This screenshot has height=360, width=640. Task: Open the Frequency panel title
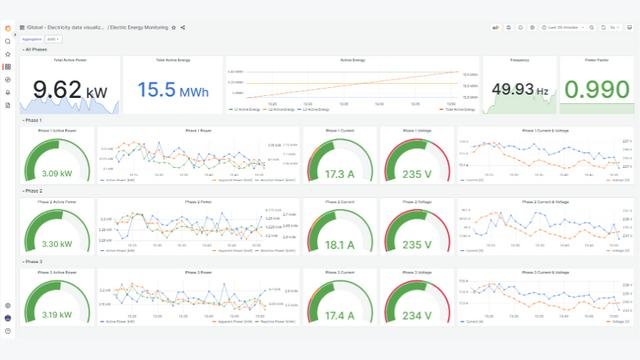[520, 60]
